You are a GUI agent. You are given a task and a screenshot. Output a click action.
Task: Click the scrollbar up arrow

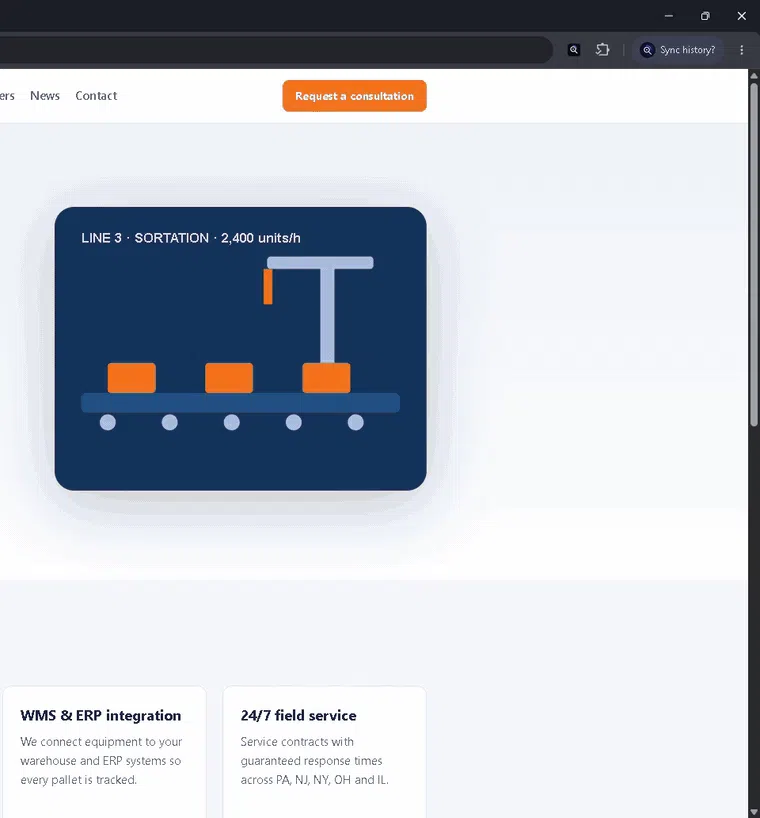(x=754, y=76)
